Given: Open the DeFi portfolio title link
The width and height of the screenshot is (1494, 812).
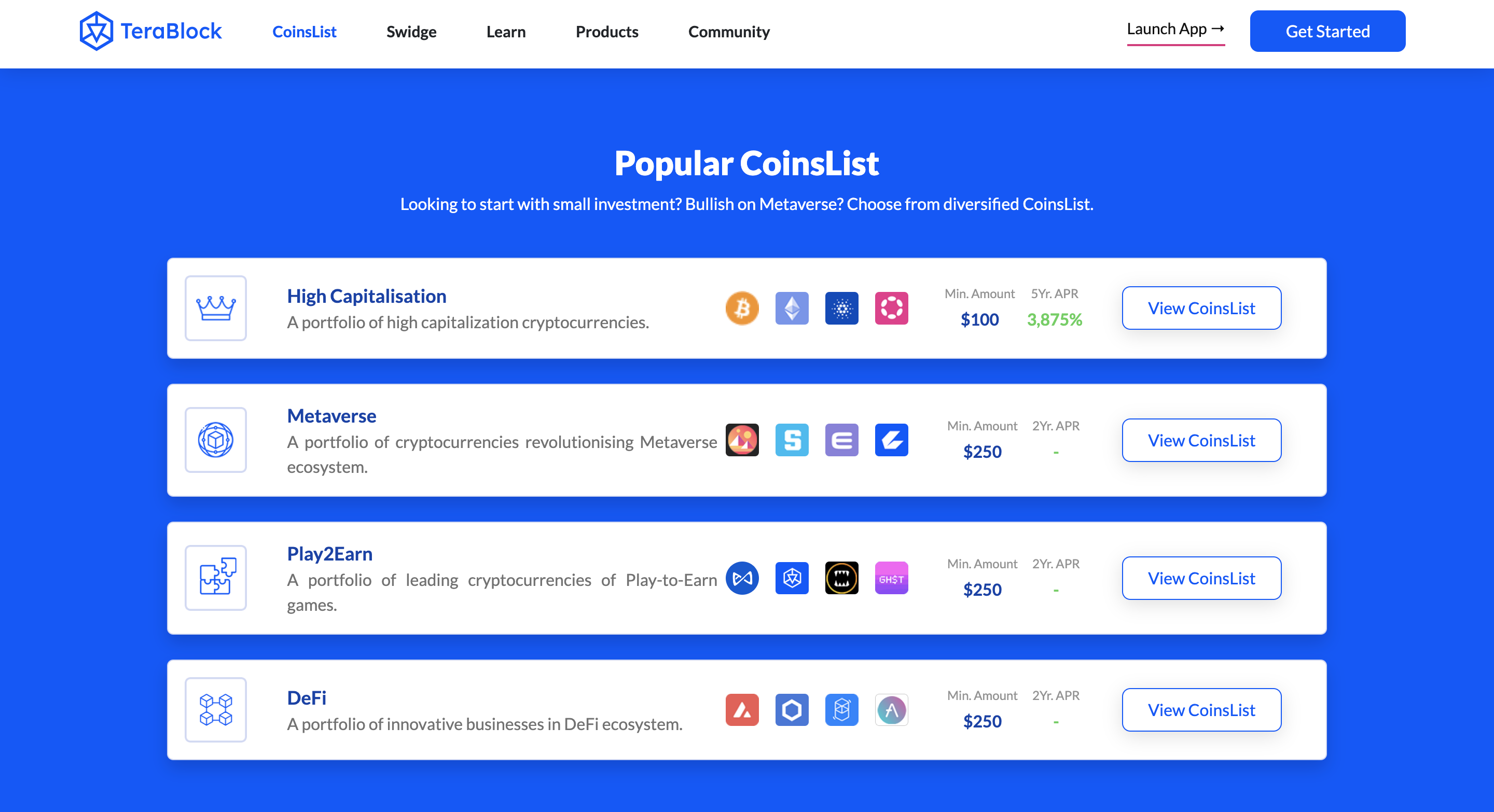Looking at the screenshot, I should [307, 698].
